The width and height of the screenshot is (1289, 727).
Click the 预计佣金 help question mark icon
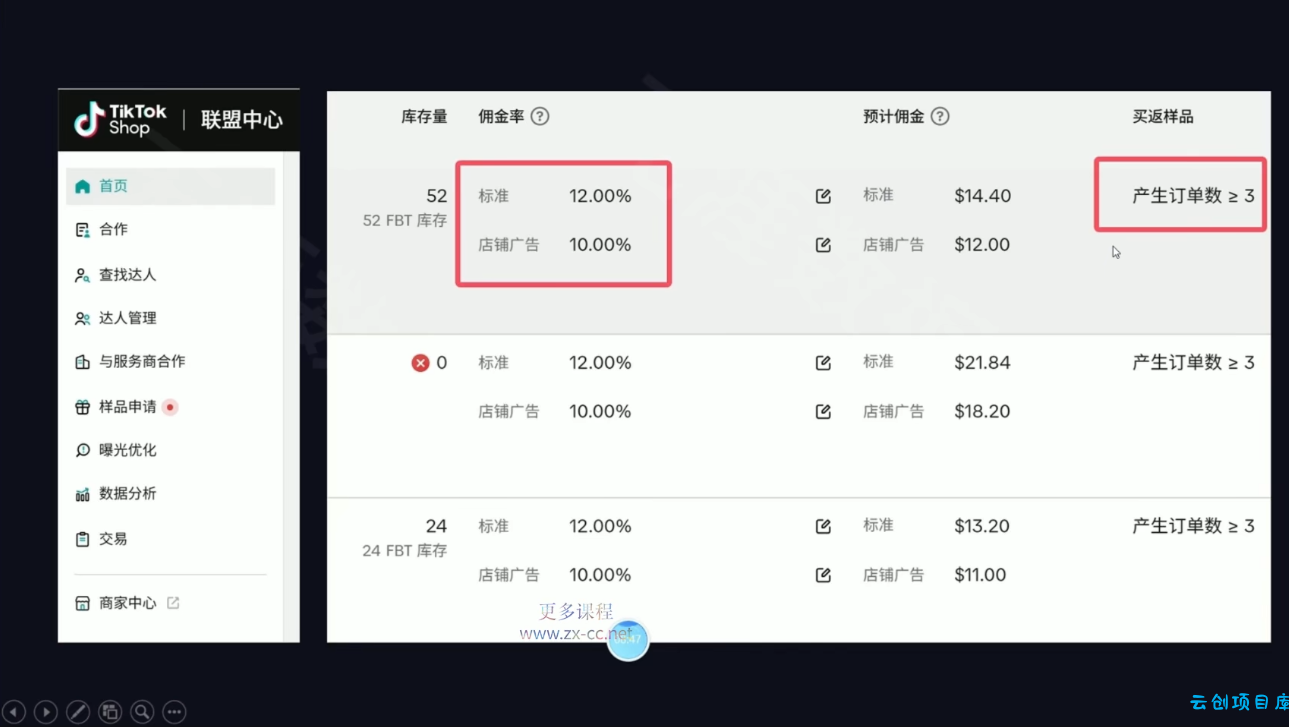pyautogui.click(x=940, y=116)
